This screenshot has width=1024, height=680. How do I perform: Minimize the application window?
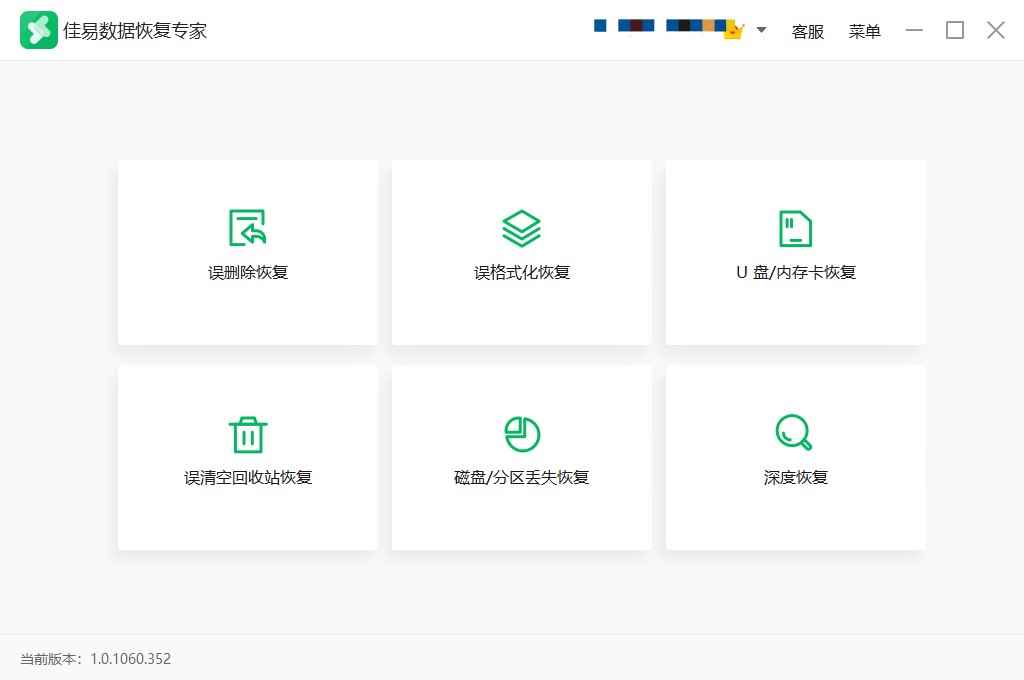(x=914, y=30)
